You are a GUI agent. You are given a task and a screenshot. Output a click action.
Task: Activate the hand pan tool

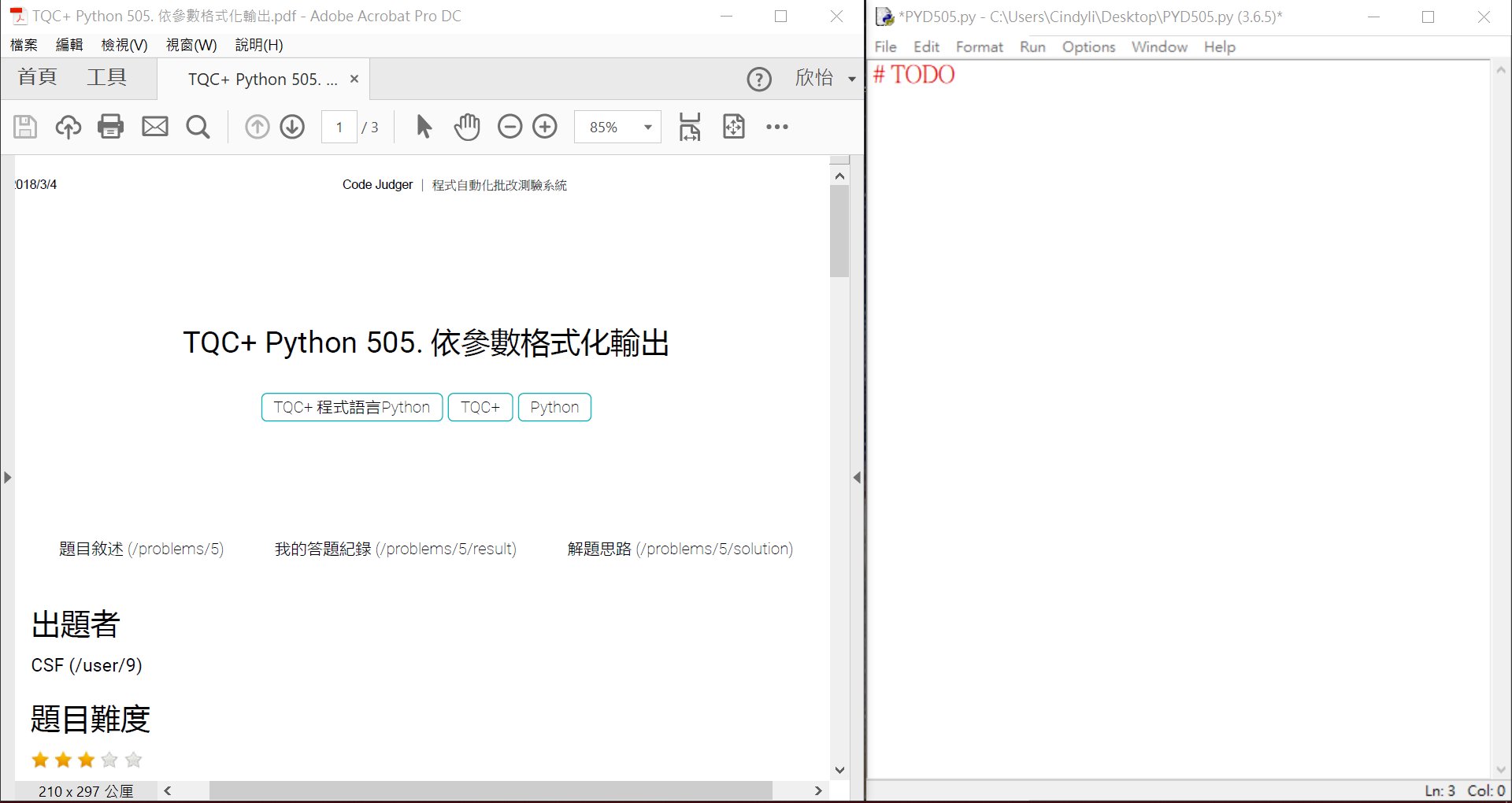click(467, 127)
